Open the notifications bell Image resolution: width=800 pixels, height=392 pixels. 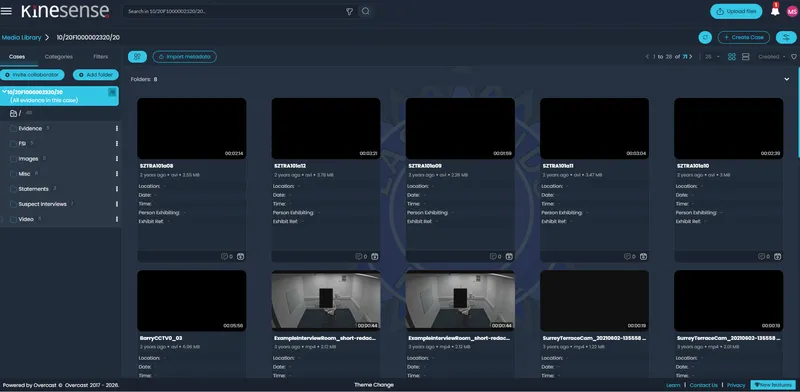775,11
